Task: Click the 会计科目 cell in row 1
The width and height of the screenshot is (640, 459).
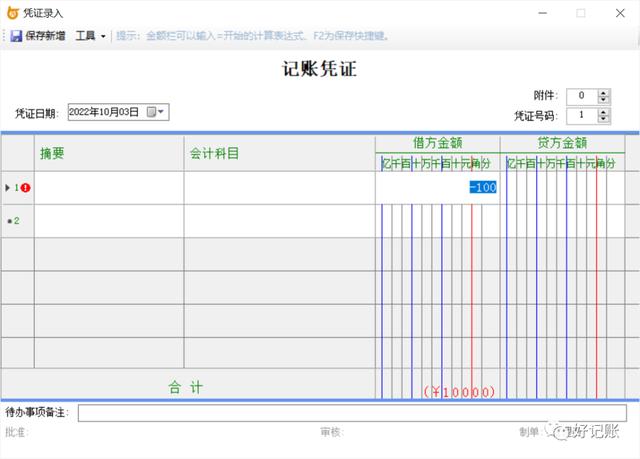Action: [280, 188]
